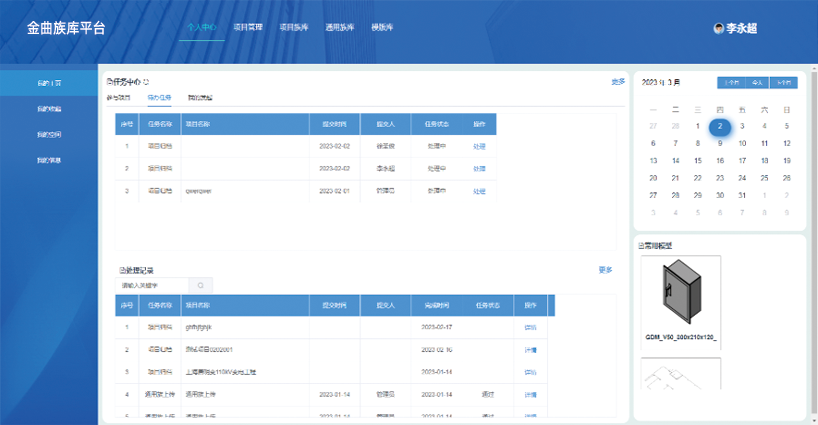Click the search magnifier icon in processed records

tap(201, 285)
